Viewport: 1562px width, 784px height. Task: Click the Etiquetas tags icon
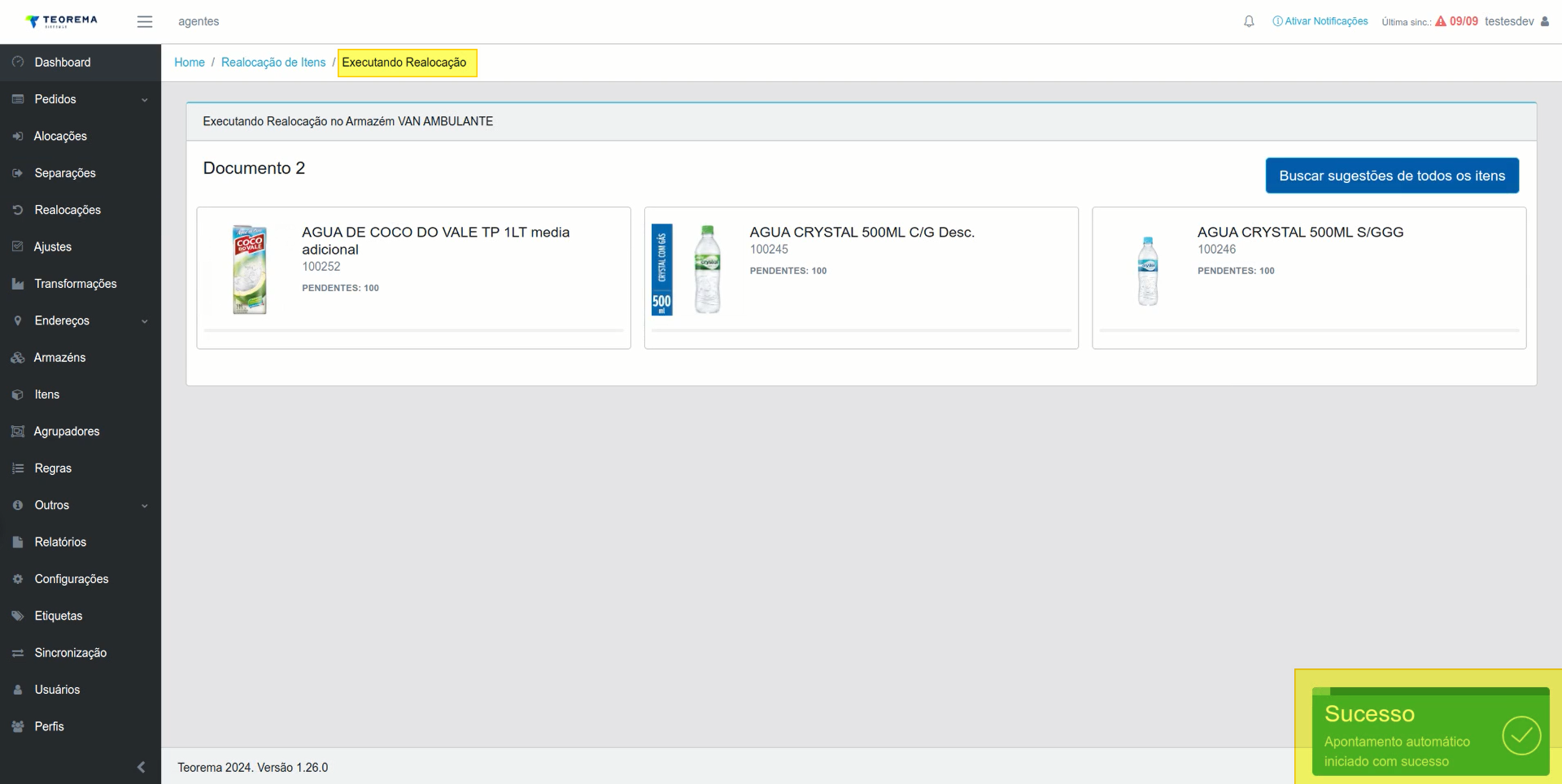tap(18, 616)
